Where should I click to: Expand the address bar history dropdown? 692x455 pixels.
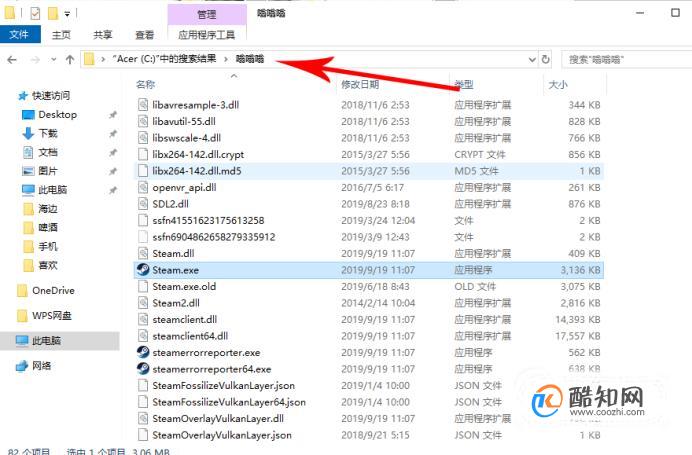pos(532,60)
